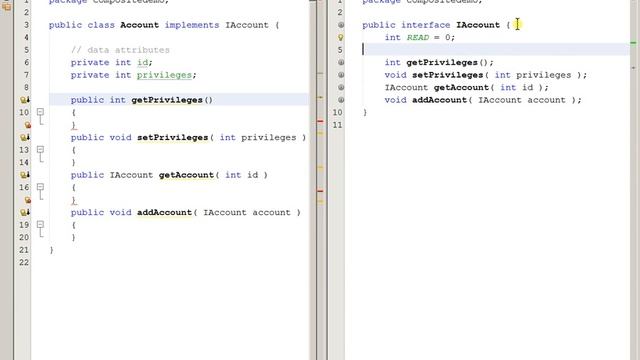This screenshot has width=640, height=360.
Task: Click the implemented icon beside interface getAccount
Action: click(x=341, y=87)
